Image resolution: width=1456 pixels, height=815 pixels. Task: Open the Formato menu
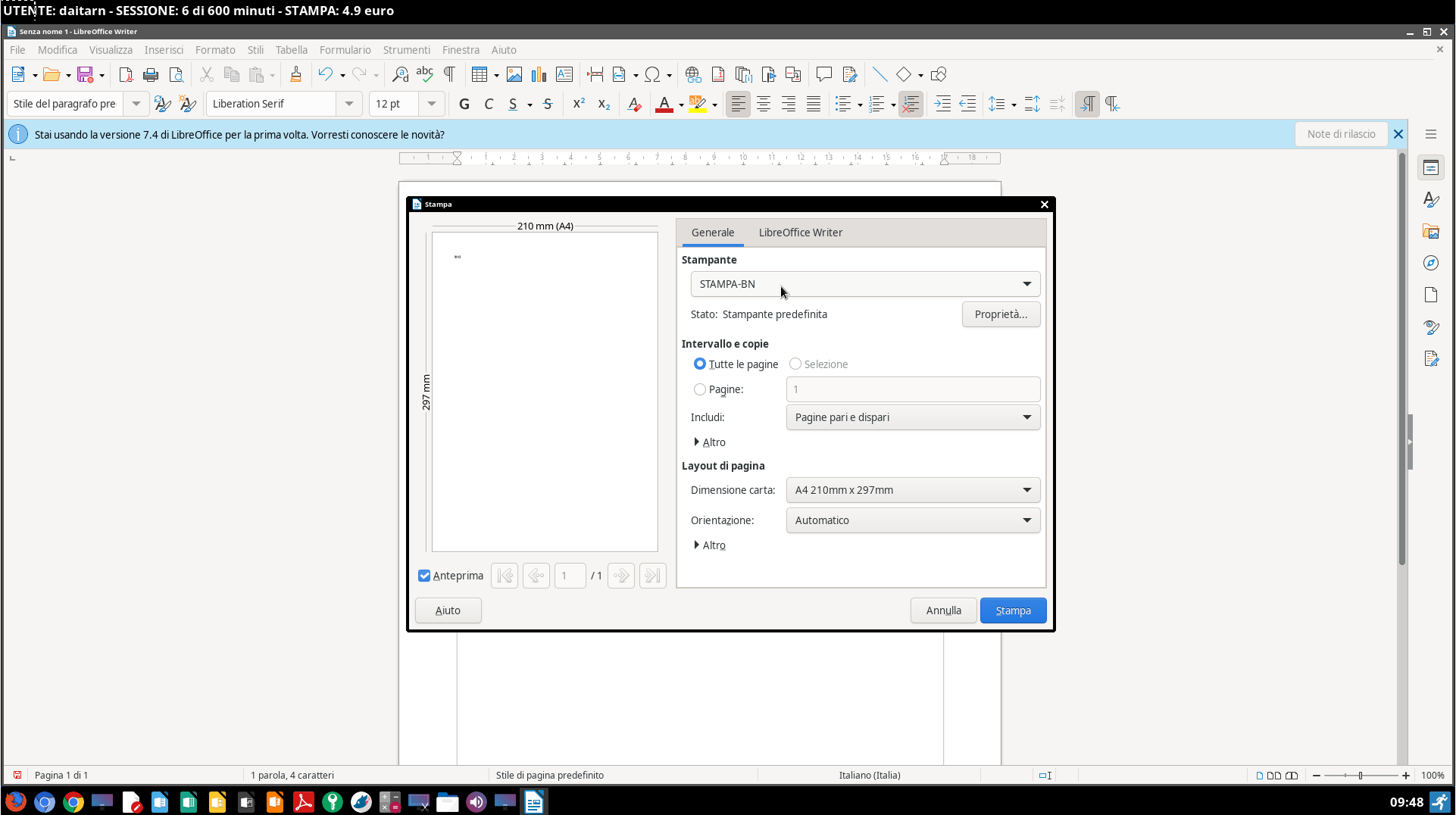tap(215, 50)
